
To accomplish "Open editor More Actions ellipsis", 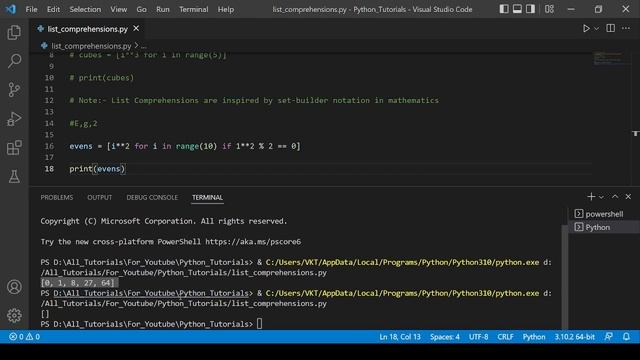I will [x=626, y=28].
